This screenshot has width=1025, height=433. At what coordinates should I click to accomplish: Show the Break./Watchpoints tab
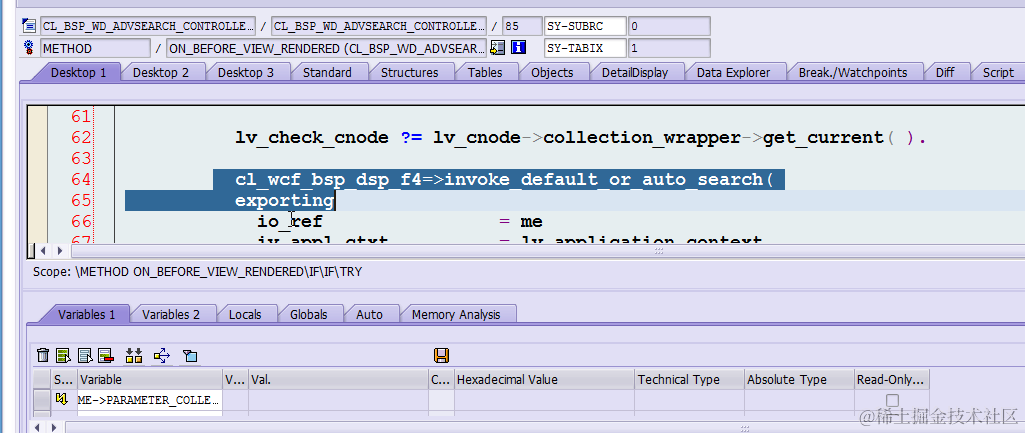pos(853,73)
